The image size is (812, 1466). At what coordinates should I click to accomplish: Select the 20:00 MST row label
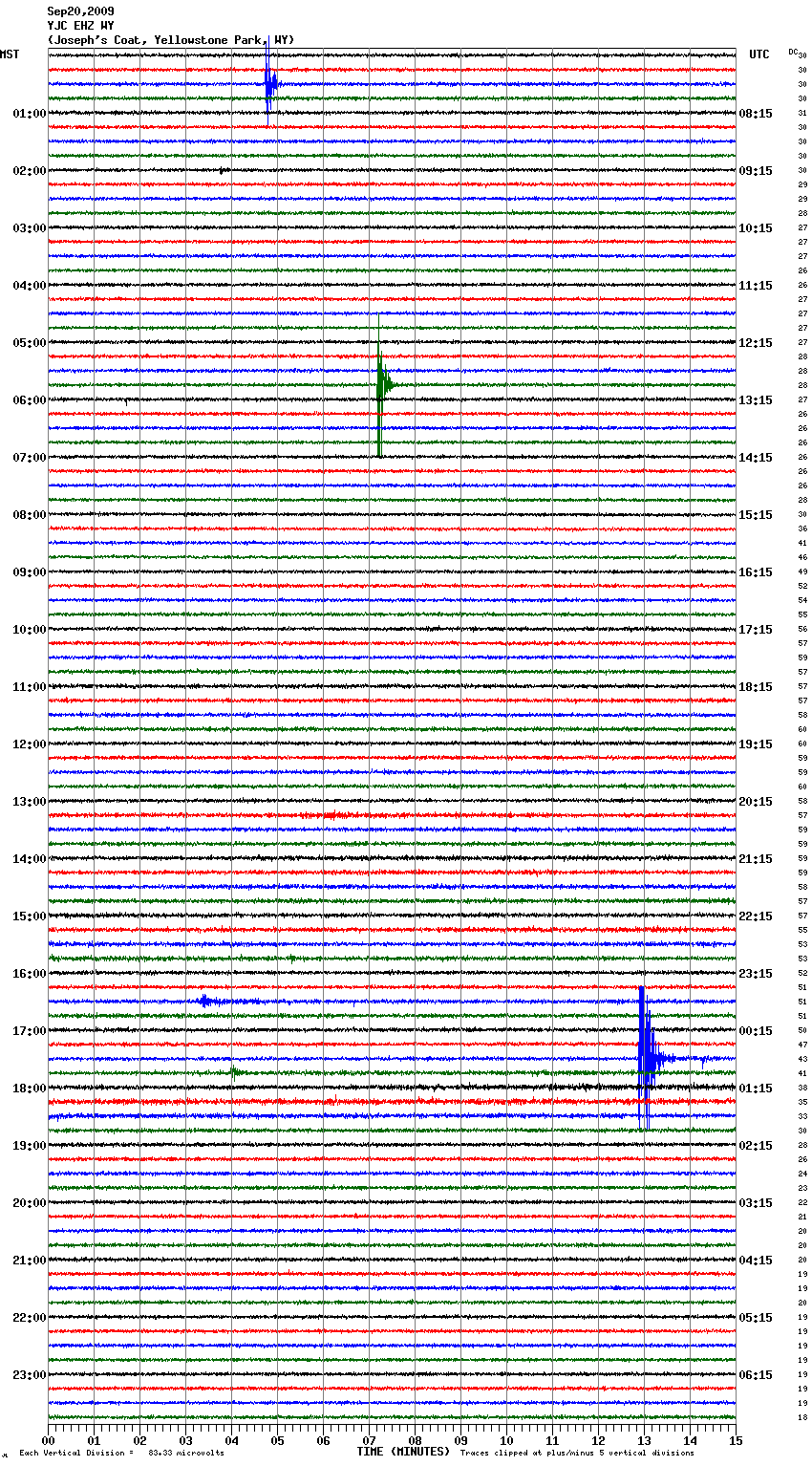point(29,1203)
